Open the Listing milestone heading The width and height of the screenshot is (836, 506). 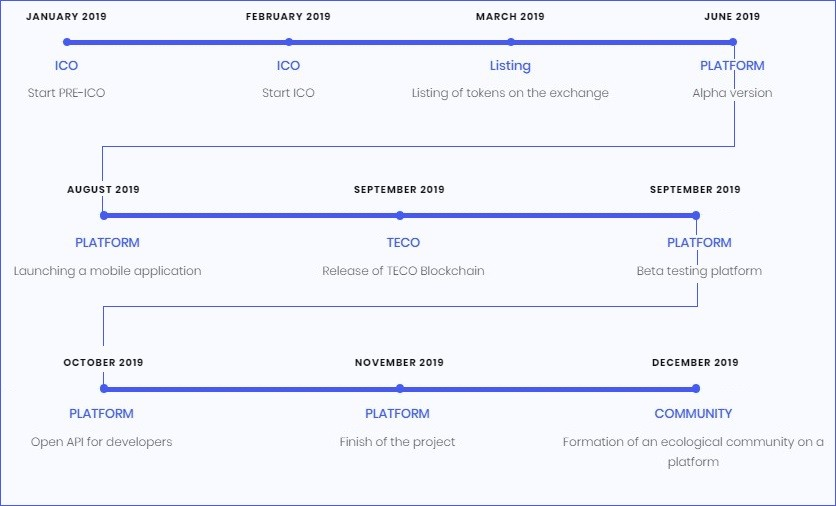tap(510, 66)
